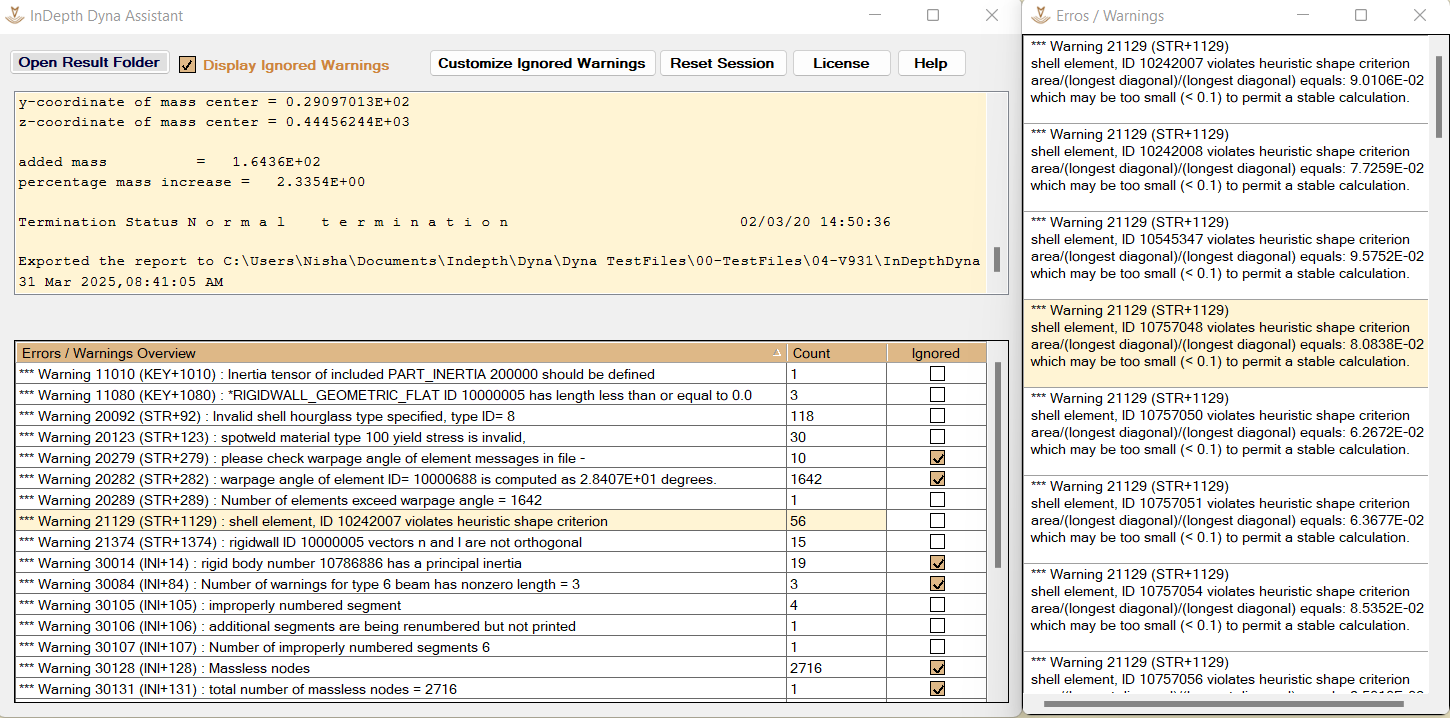Uncheck Ignored box for Warning 30014
The width and height of the screenshot is (1450, 718).
click(x=937, y=563)
